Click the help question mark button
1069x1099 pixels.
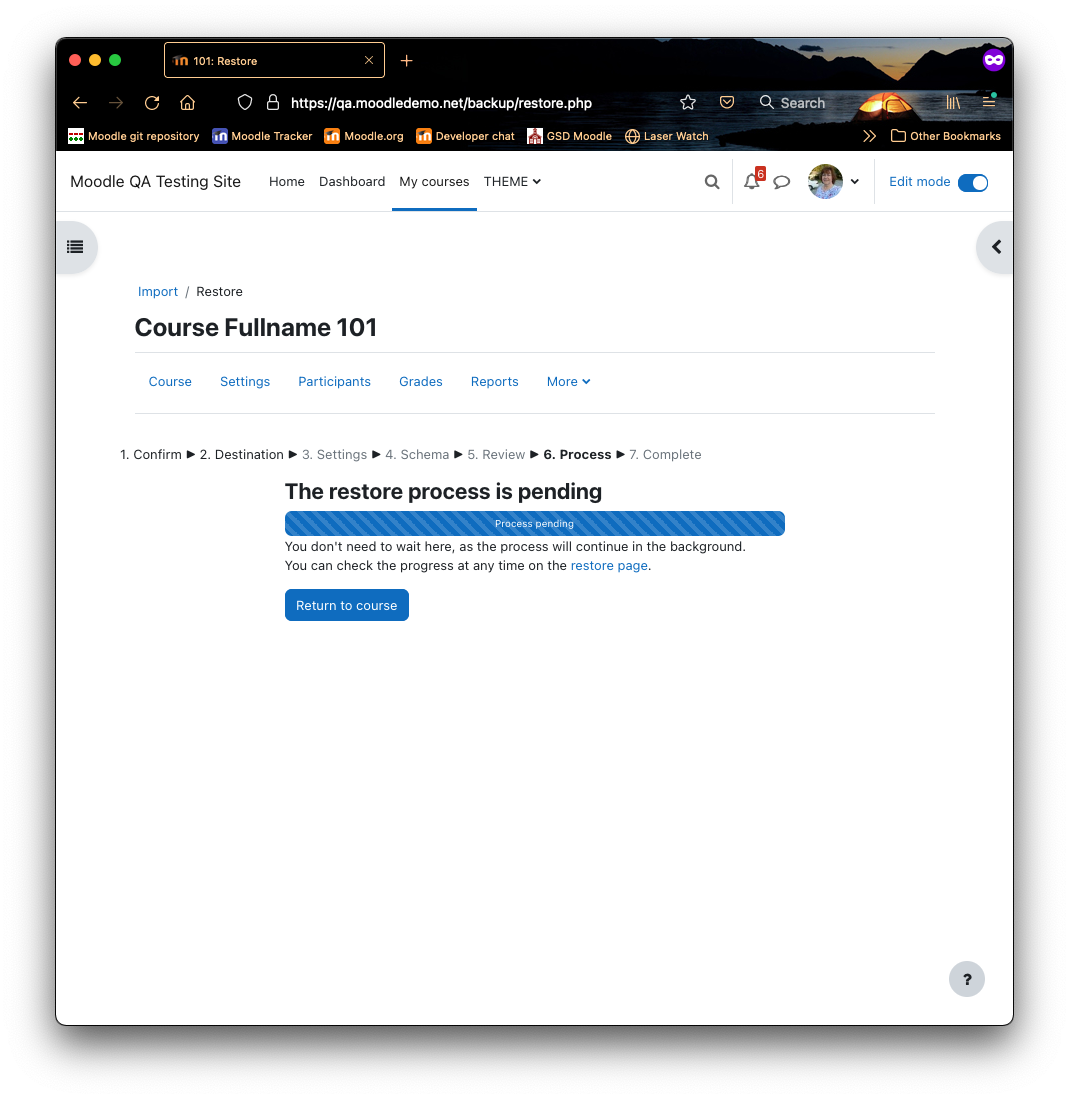(967, 978)
